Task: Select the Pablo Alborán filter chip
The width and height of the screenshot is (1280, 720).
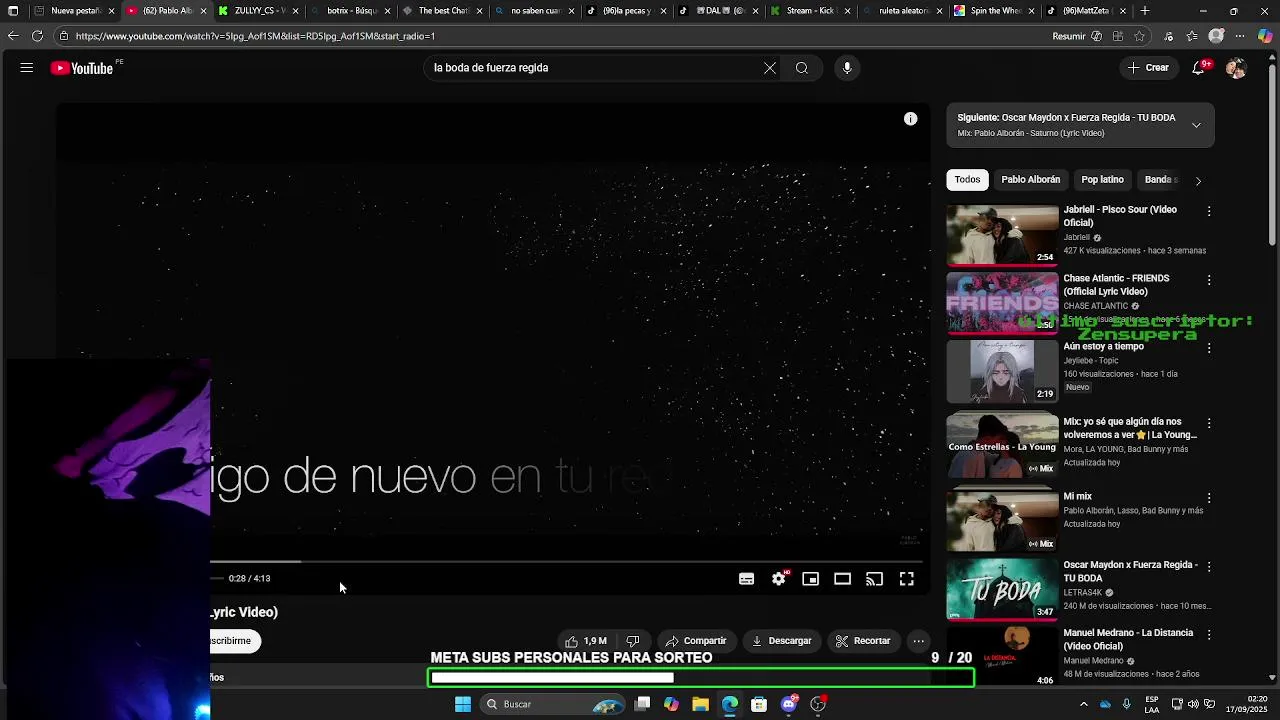Action: tap(1030, 180)
